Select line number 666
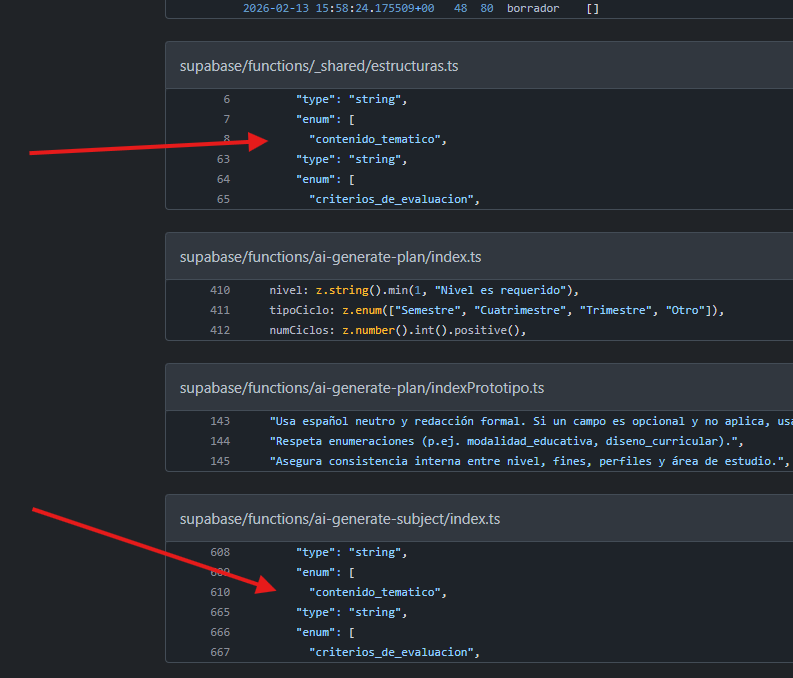 tap(220, 632)
